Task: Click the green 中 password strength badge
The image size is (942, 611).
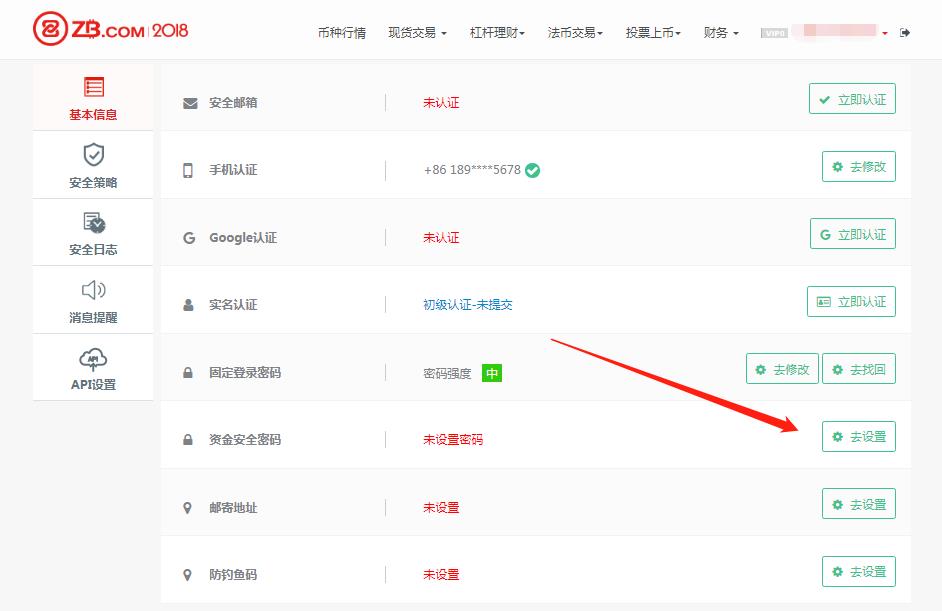Action: [x=491, y=373]
